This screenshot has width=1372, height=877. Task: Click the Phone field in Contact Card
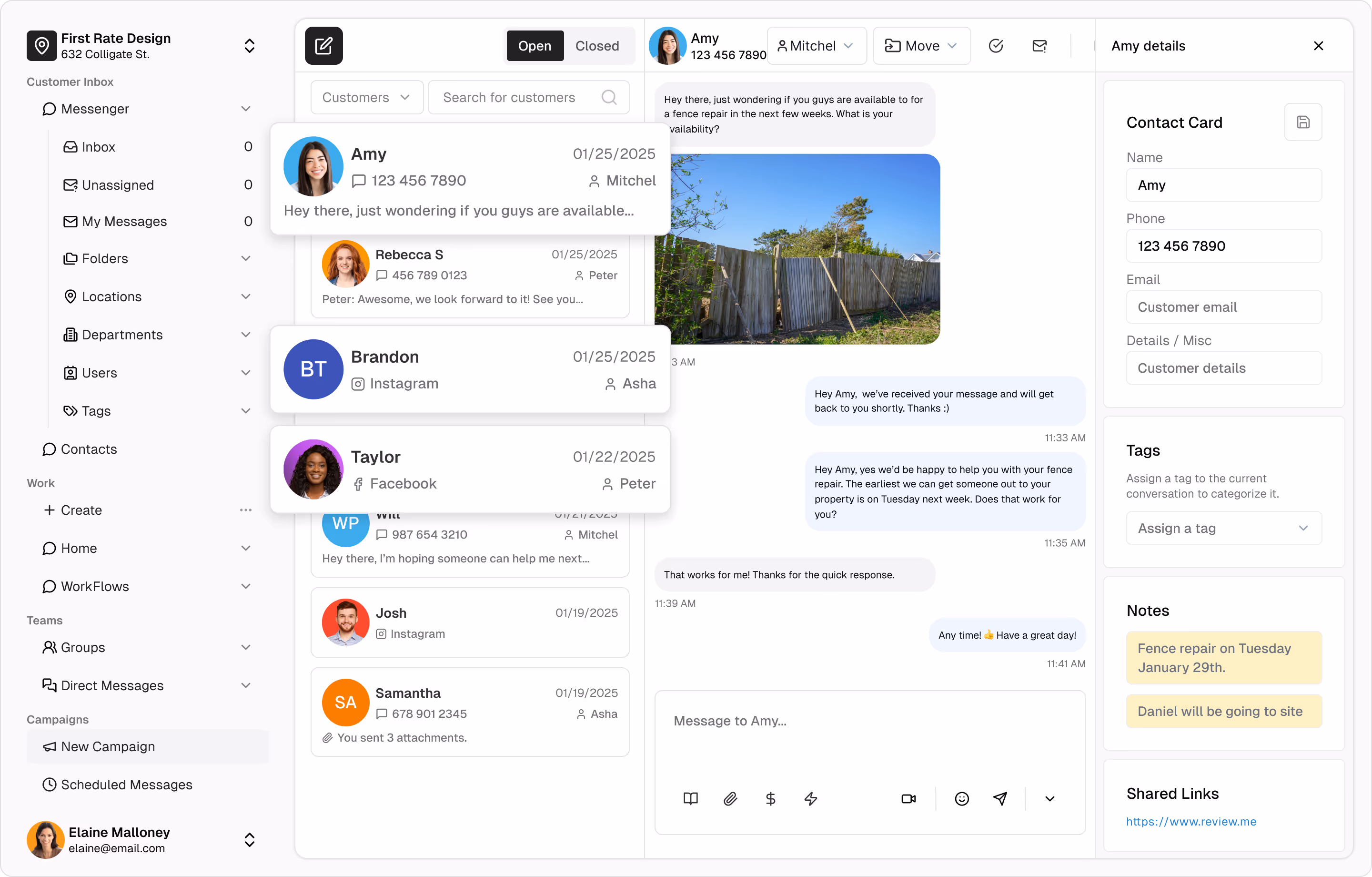tap(1223, 246)
